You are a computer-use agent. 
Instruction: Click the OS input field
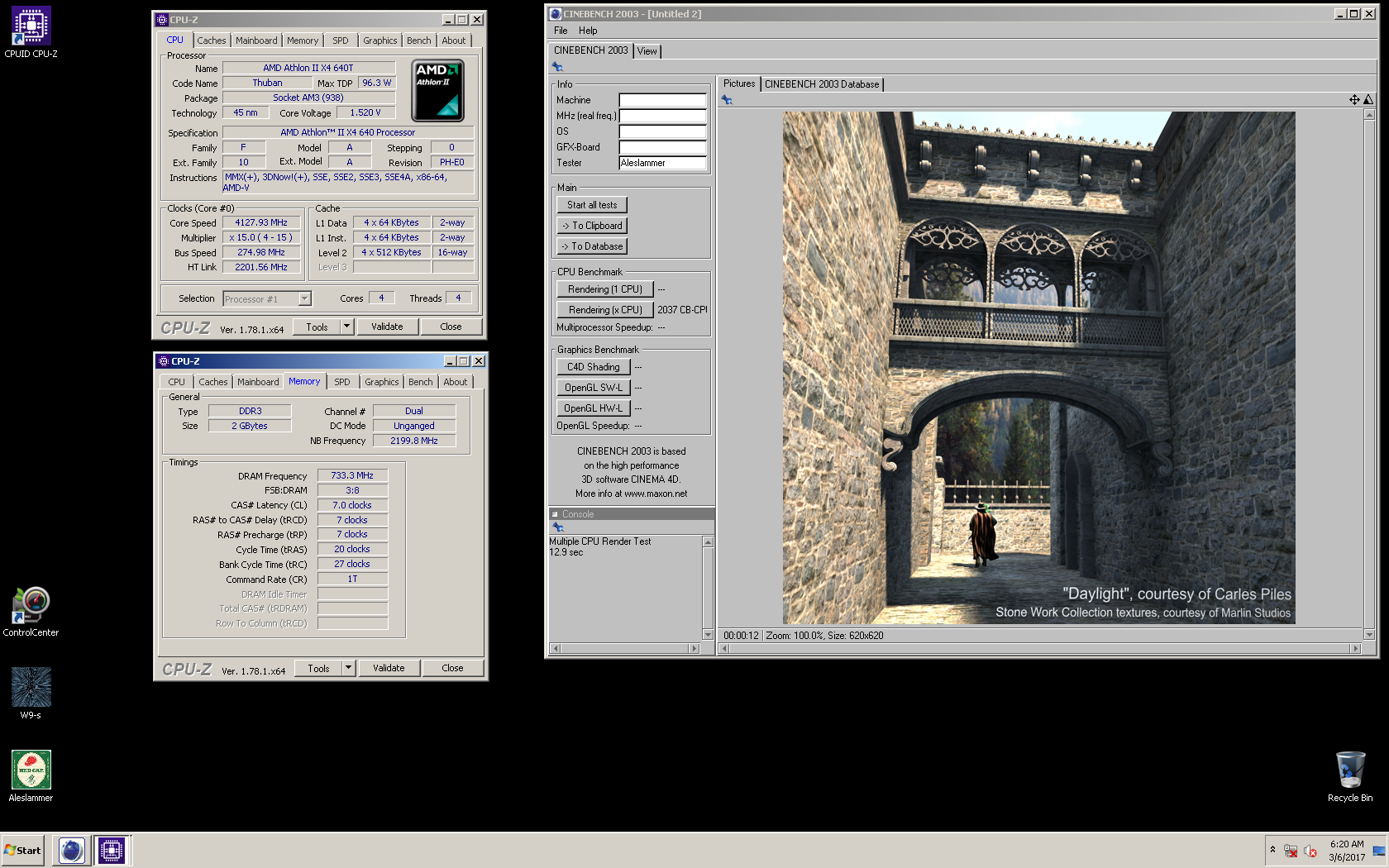663,131
